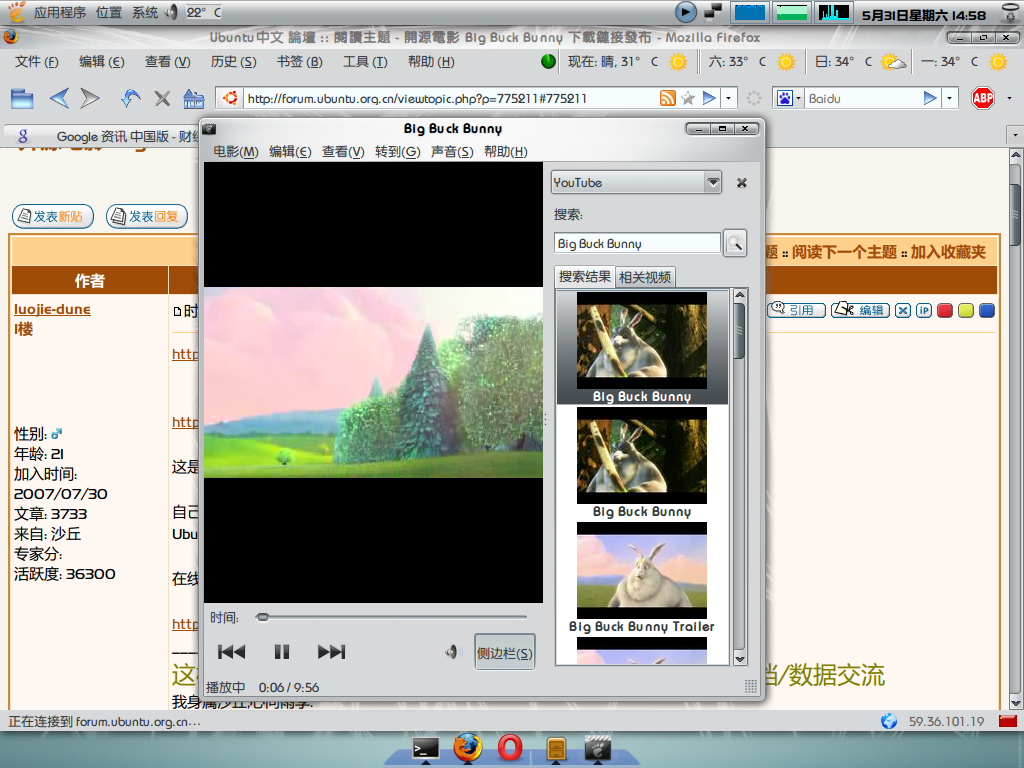Click red square icon on post
This screenshot has height=768, width=1024.
pos(945,310)
